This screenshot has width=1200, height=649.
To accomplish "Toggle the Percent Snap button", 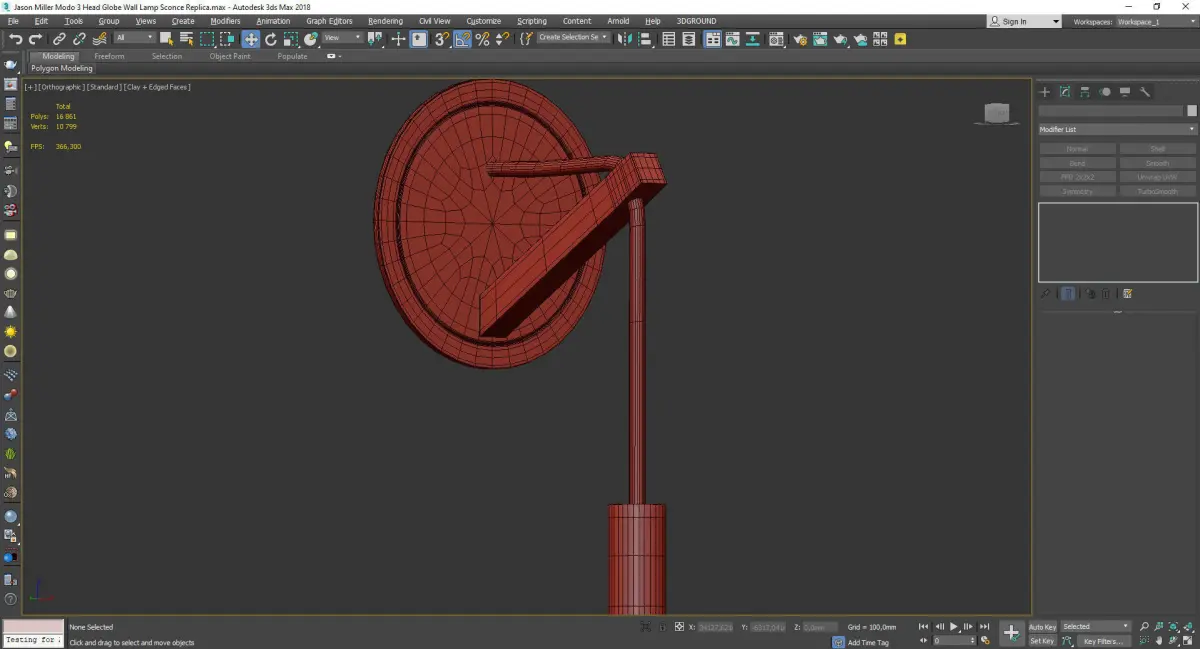I will click(482, 39).
